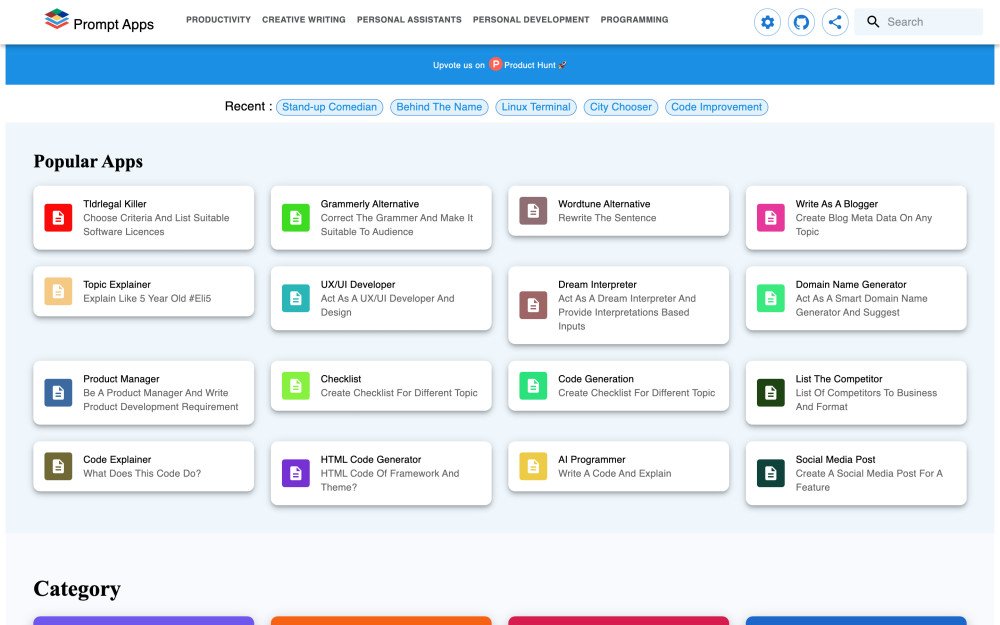Click the red Tldrlegal Killer document icon
Viewport: 1000px width, 625px height.
58,217
